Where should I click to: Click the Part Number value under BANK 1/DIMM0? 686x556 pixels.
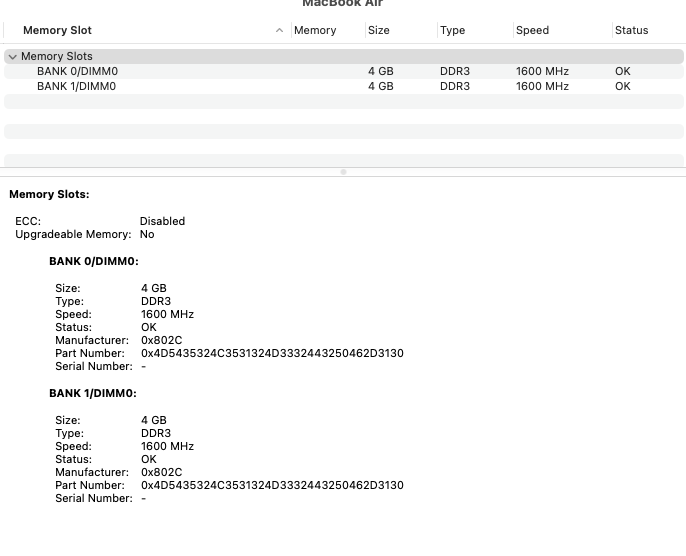point(272,485)
